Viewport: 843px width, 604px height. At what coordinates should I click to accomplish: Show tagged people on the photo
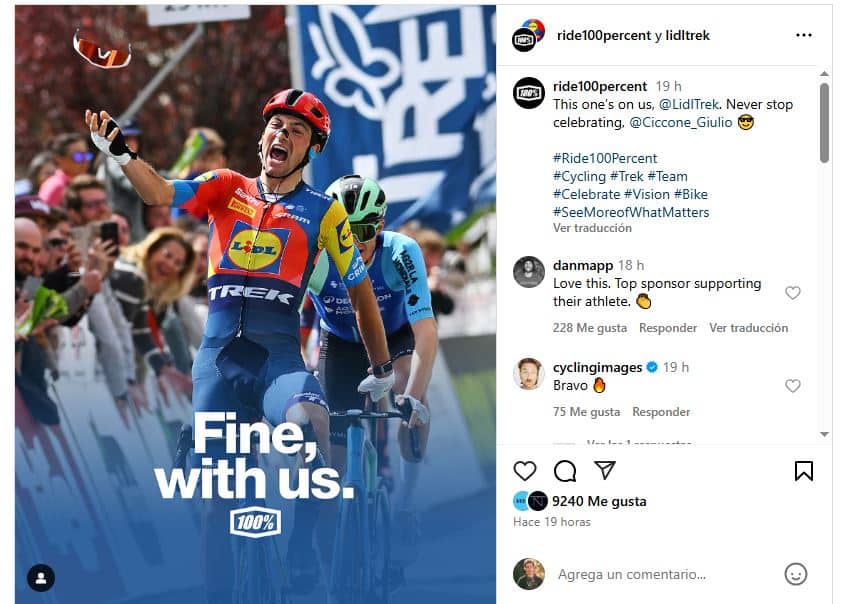41,578
